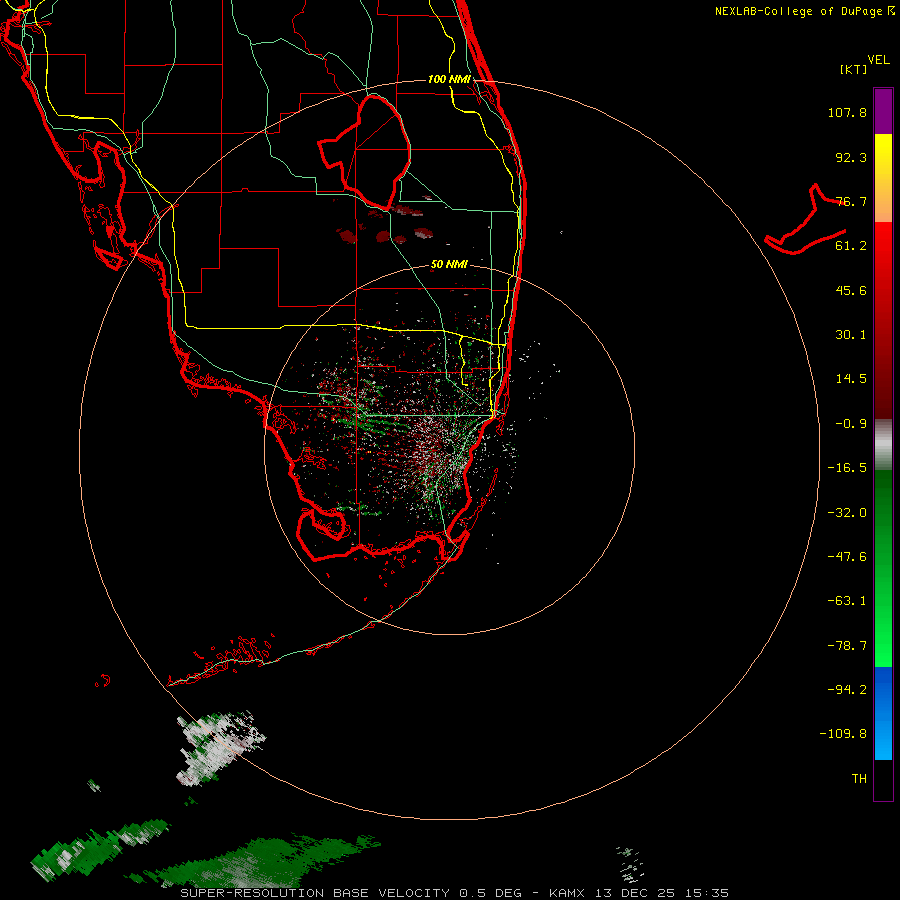Image resolution: width=900 pixels, height=900 pixels.
Task: Click the 45.6 legend value
Action: (x=851, y=290)
